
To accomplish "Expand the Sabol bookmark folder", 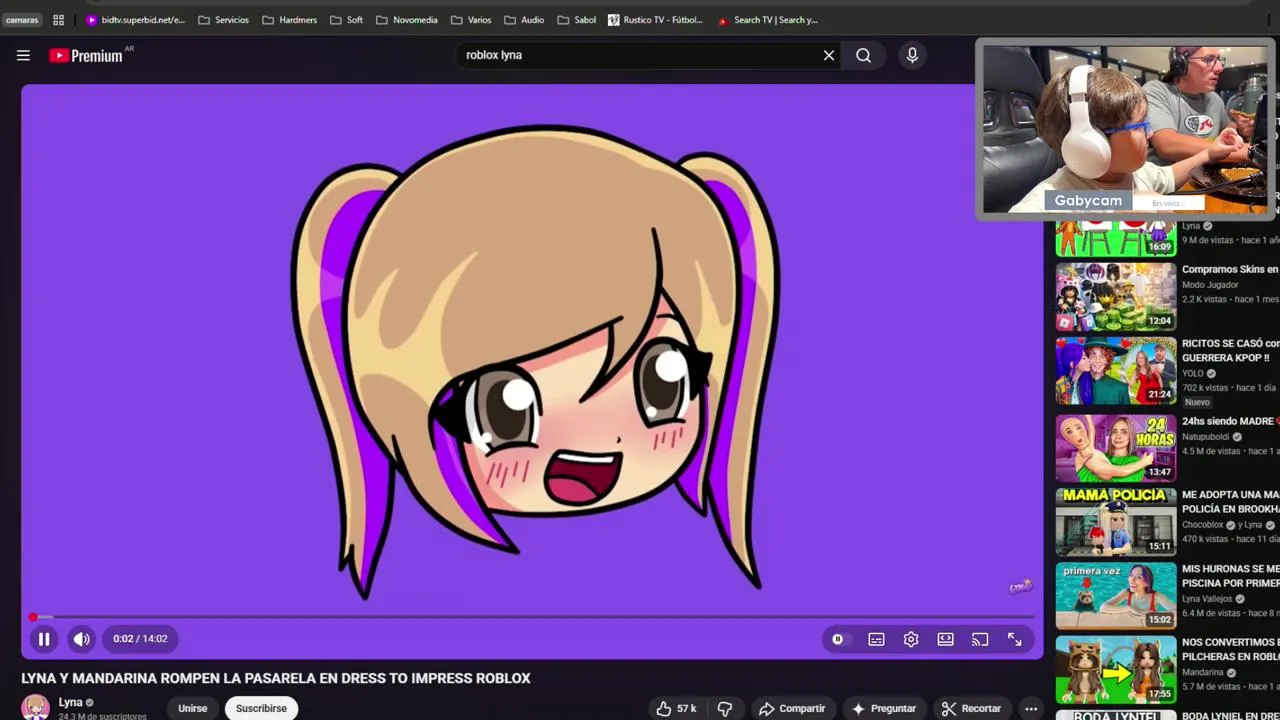I will (576, 20).
